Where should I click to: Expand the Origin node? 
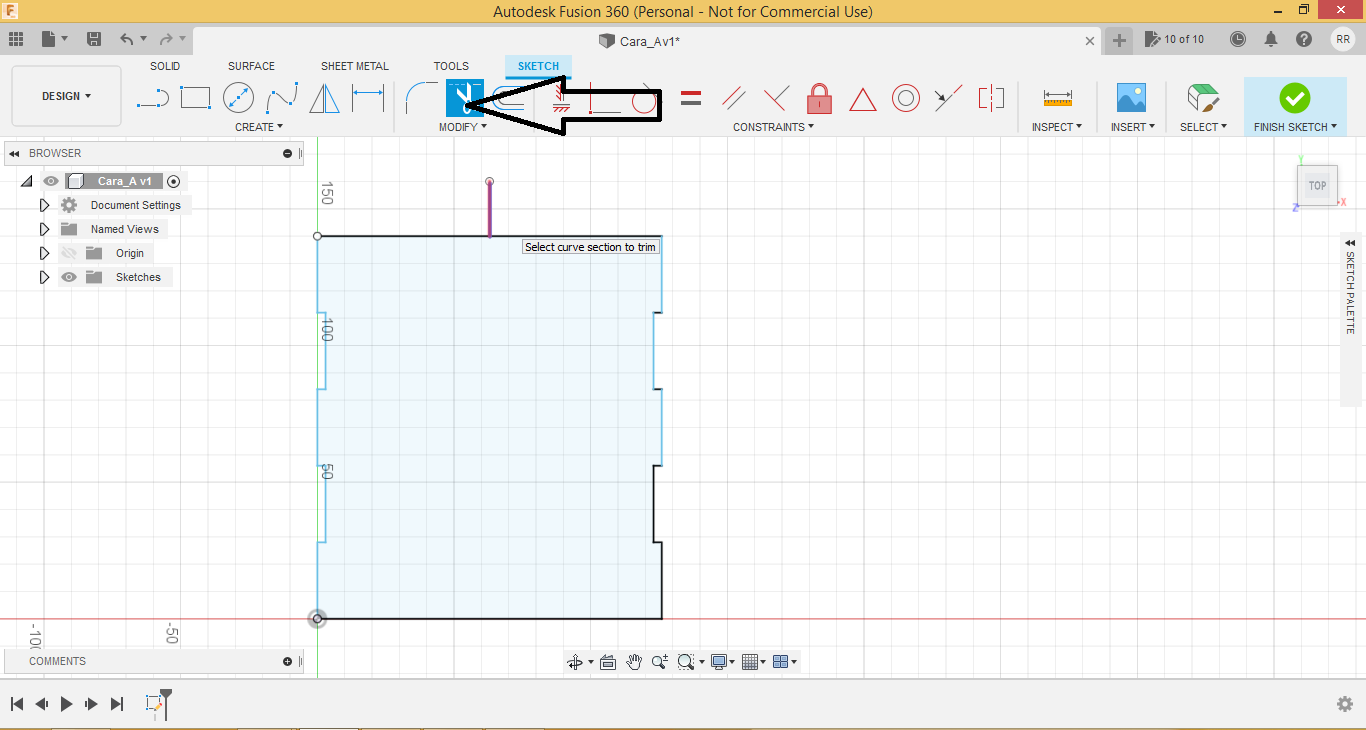(x=44, y=253)
